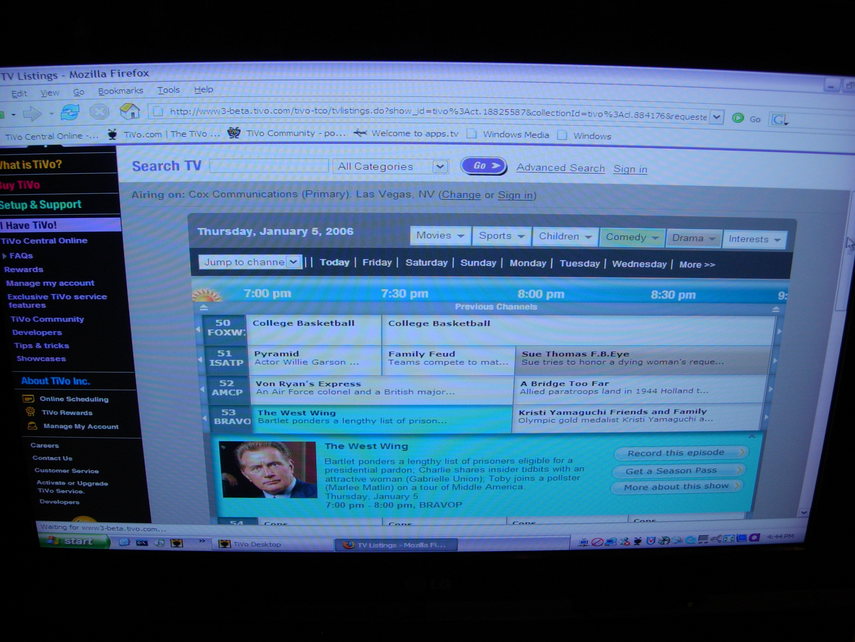Select the Saturday tab
This screenshot has width=855, height=642.
tap(426, 263)
